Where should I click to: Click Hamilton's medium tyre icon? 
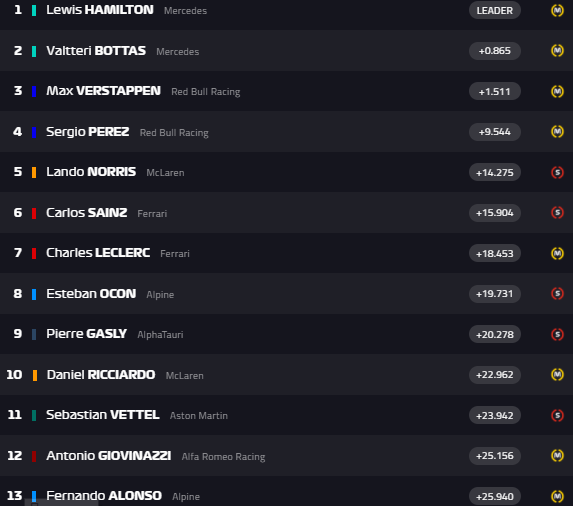(x=557, y=11)
